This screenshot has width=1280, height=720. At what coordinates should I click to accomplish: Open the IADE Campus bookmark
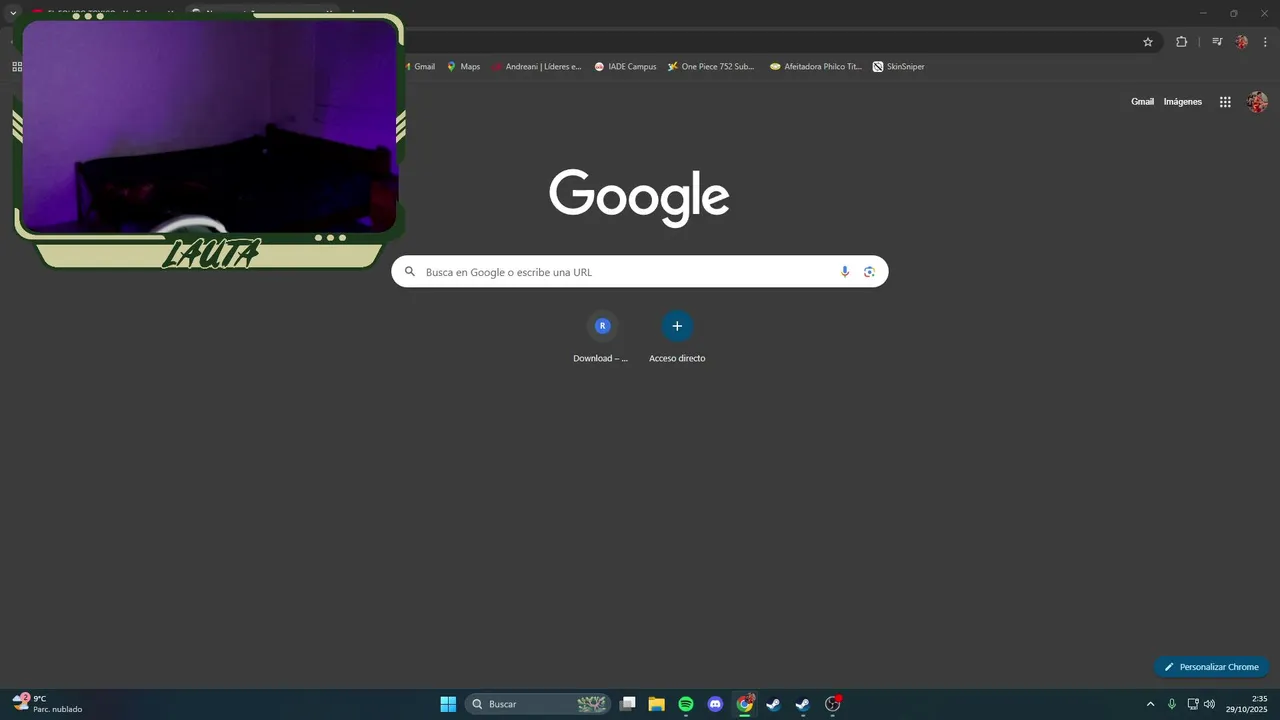[626, 67]
